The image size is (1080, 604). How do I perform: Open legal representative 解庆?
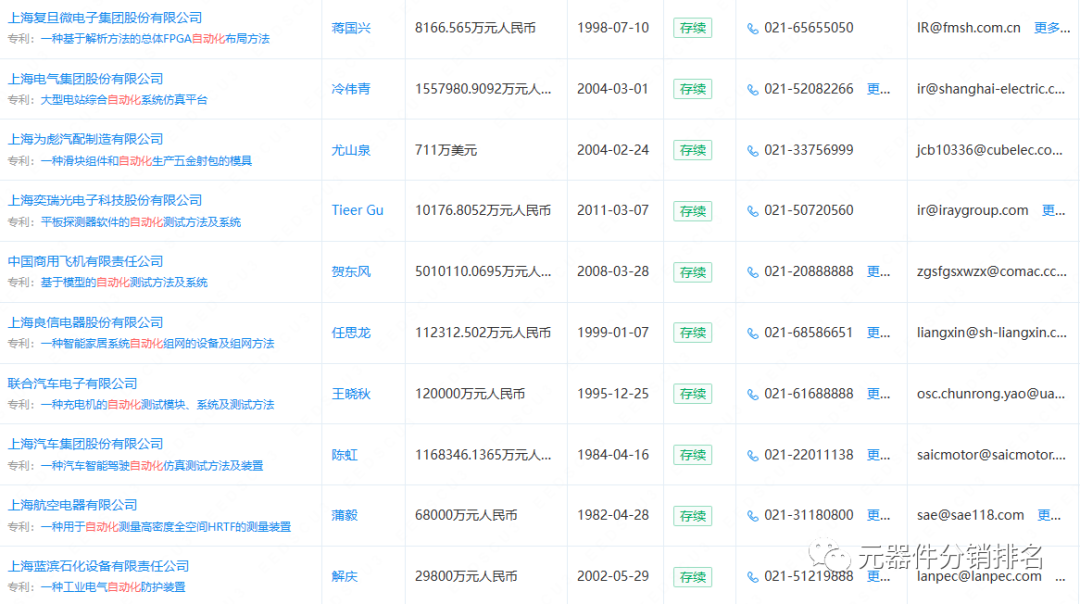(x=344, y=576)
